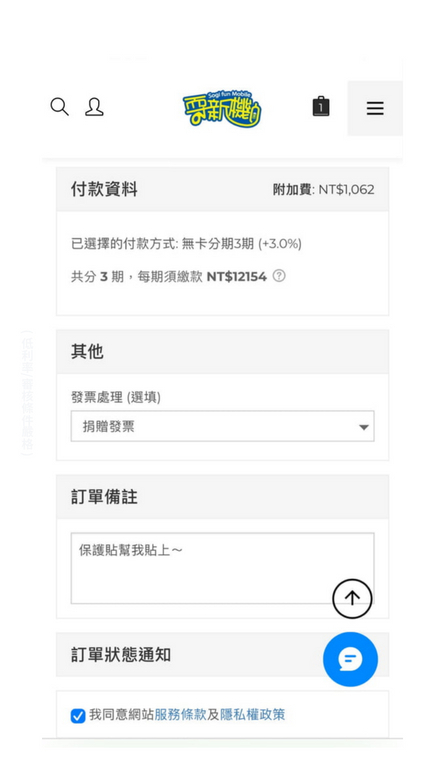Go to the 零新機 logo homepage
The width and height of the screenshot is (445, 770).
pos(222,108)
